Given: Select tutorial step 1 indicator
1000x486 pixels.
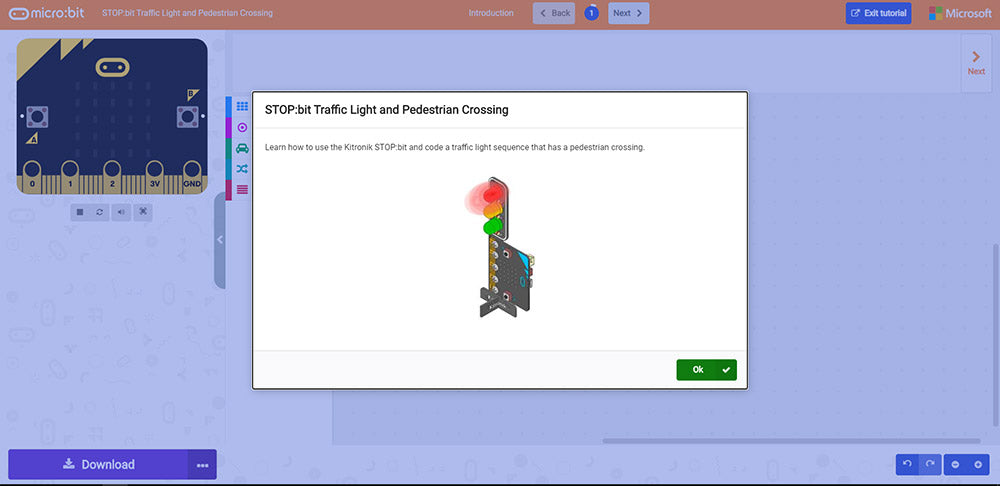Looking at the screenshot, I should pyautogui.click(x=591, y=13).
